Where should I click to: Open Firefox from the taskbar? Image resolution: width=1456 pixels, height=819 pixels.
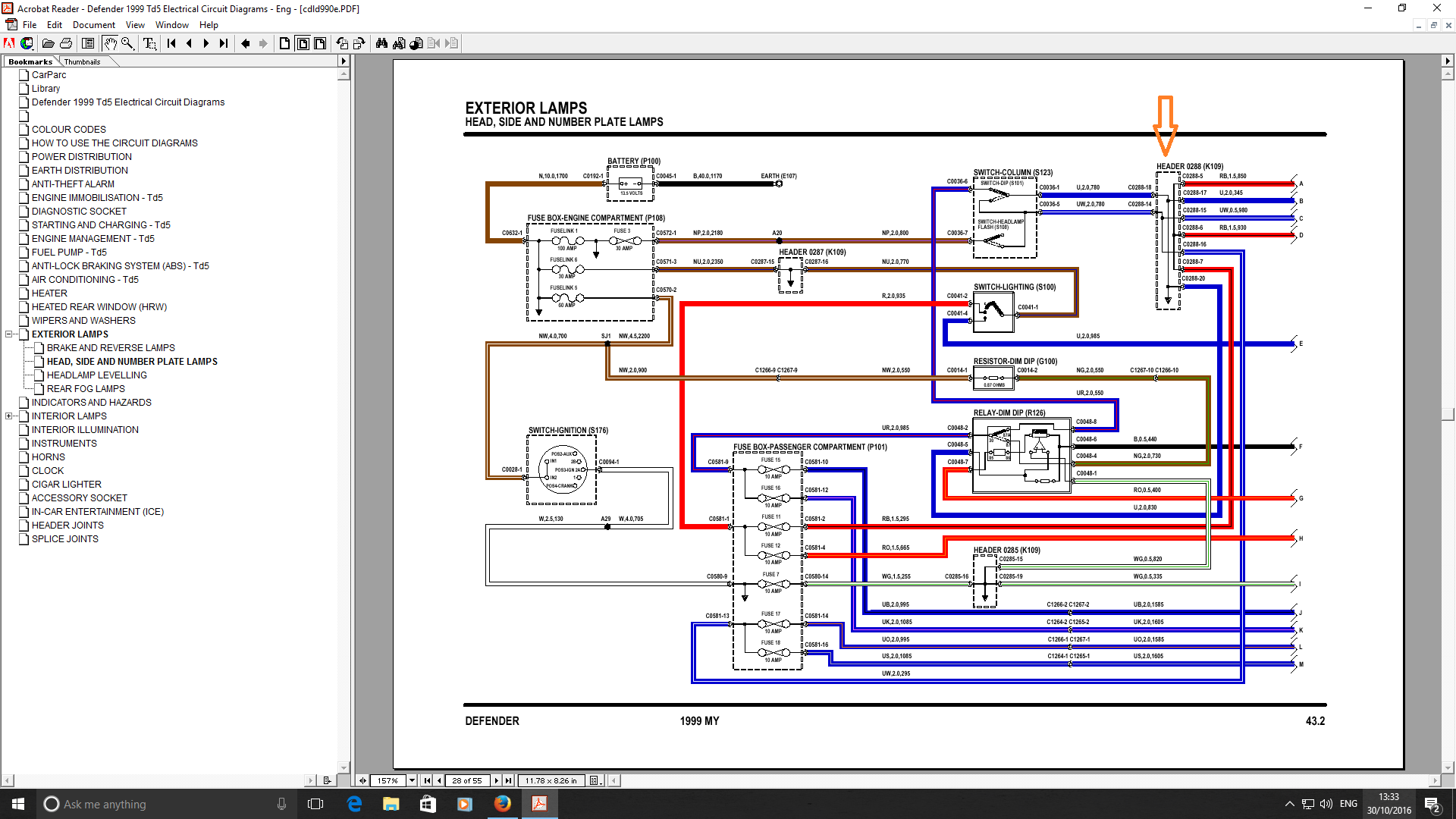(502, 804)
